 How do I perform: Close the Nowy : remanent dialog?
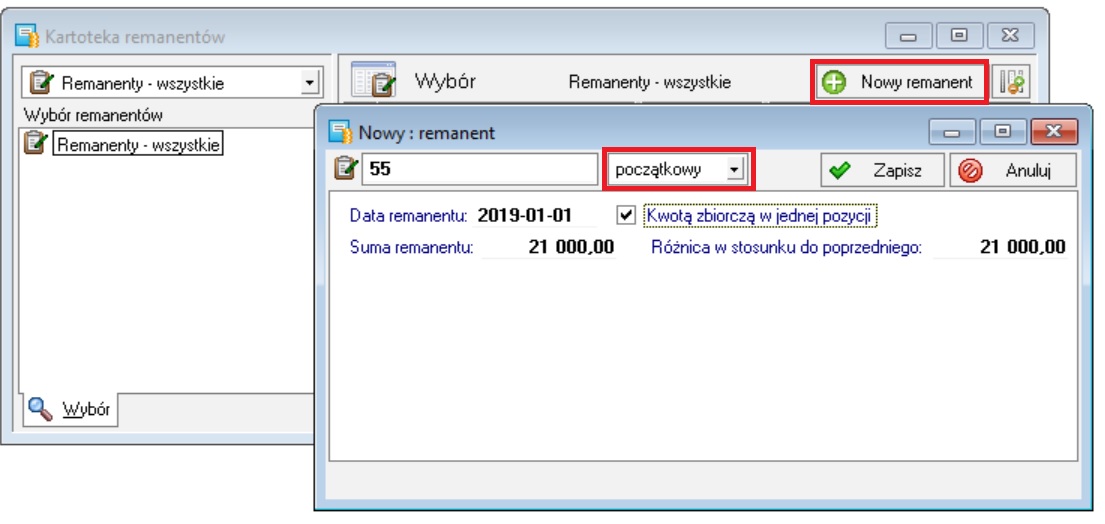(1053, 131)
